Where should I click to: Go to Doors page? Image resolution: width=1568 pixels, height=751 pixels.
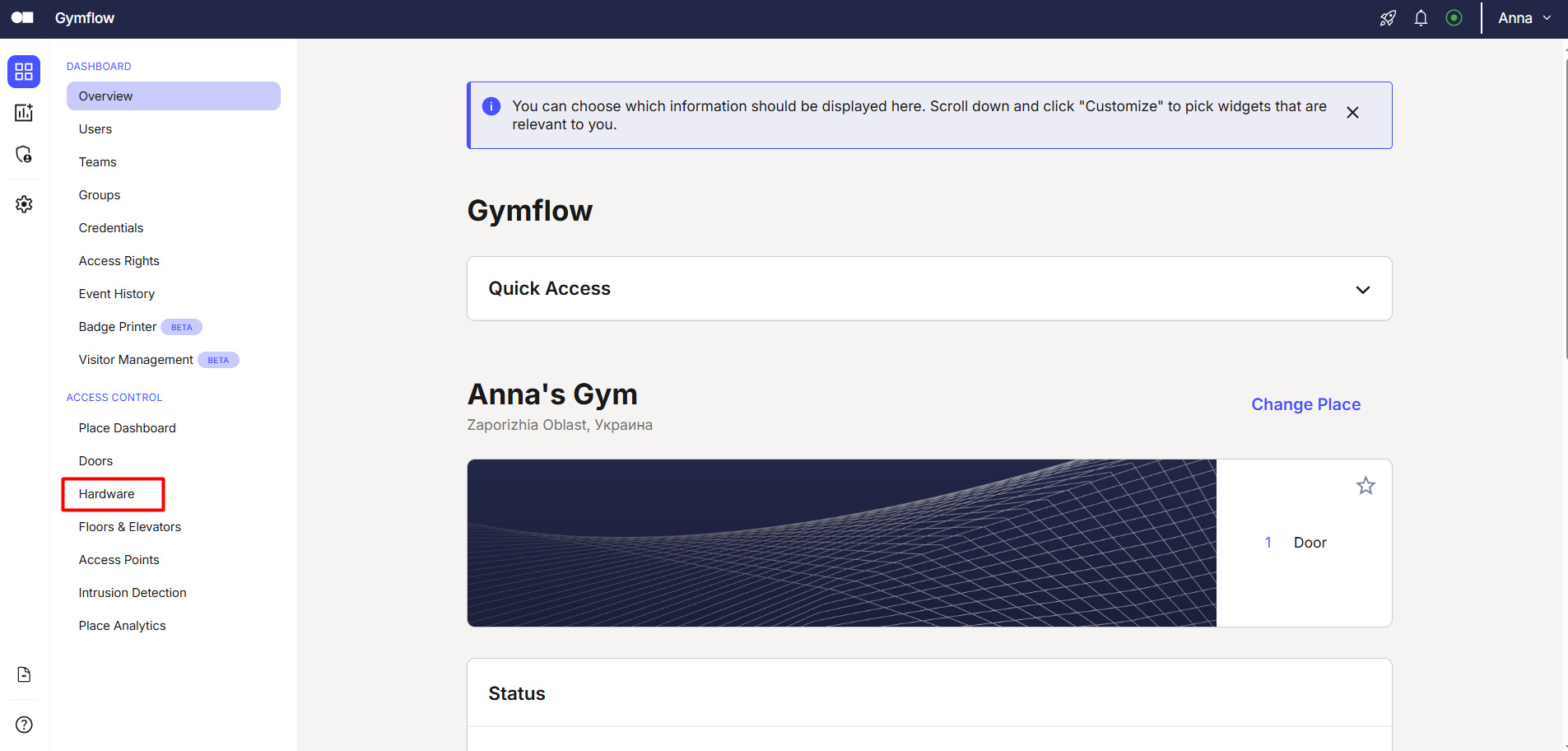95,461
